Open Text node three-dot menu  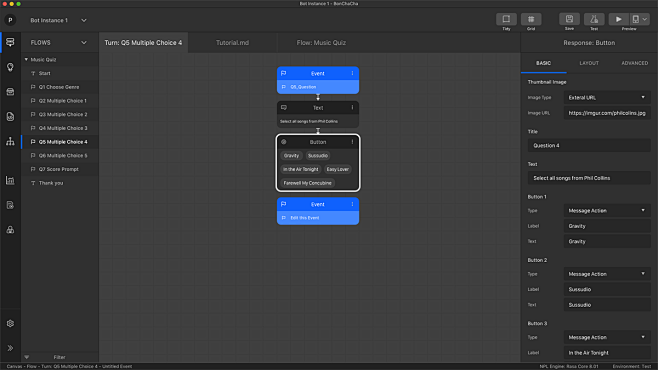352,108
